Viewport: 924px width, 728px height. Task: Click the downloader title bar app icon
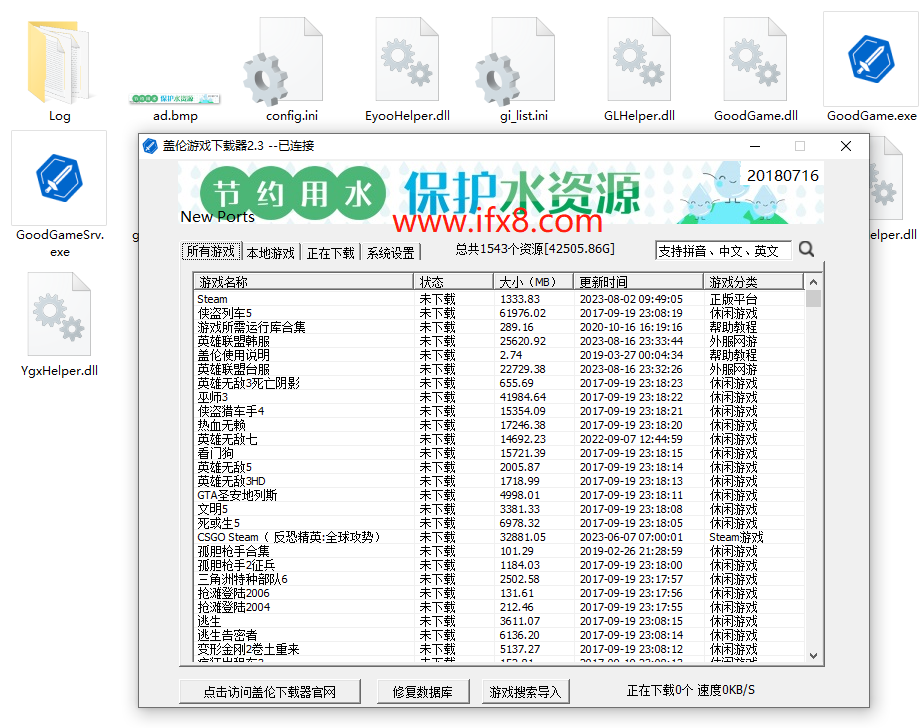click(x=150, y=146)
